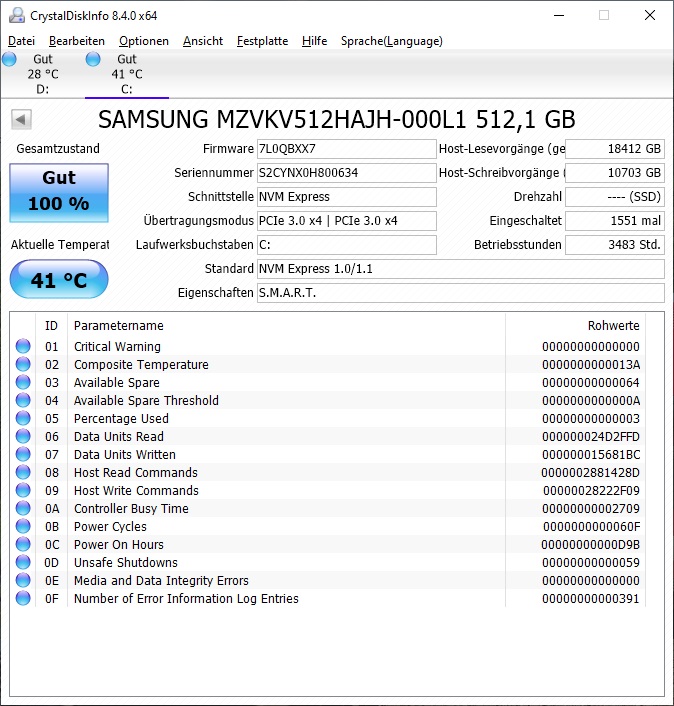
Task: Click the Gut 100 % health status button
Action: click(x=59, y=193)
